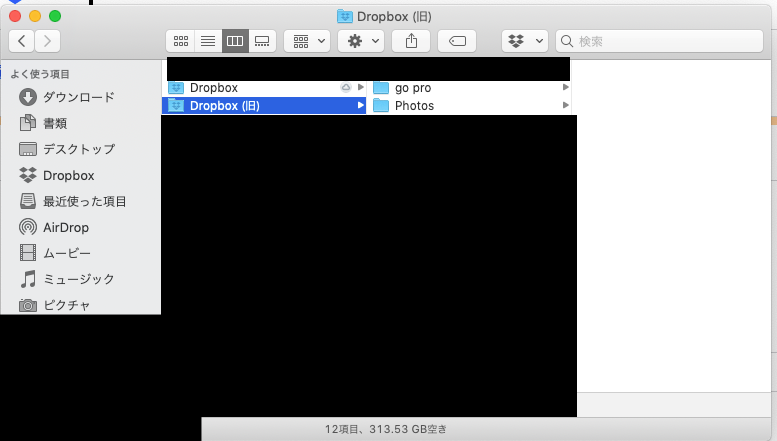The width and height of the screenshot is (777, 441).
Task: Expand the go pro folder arrow
Action: coord(565,88)
